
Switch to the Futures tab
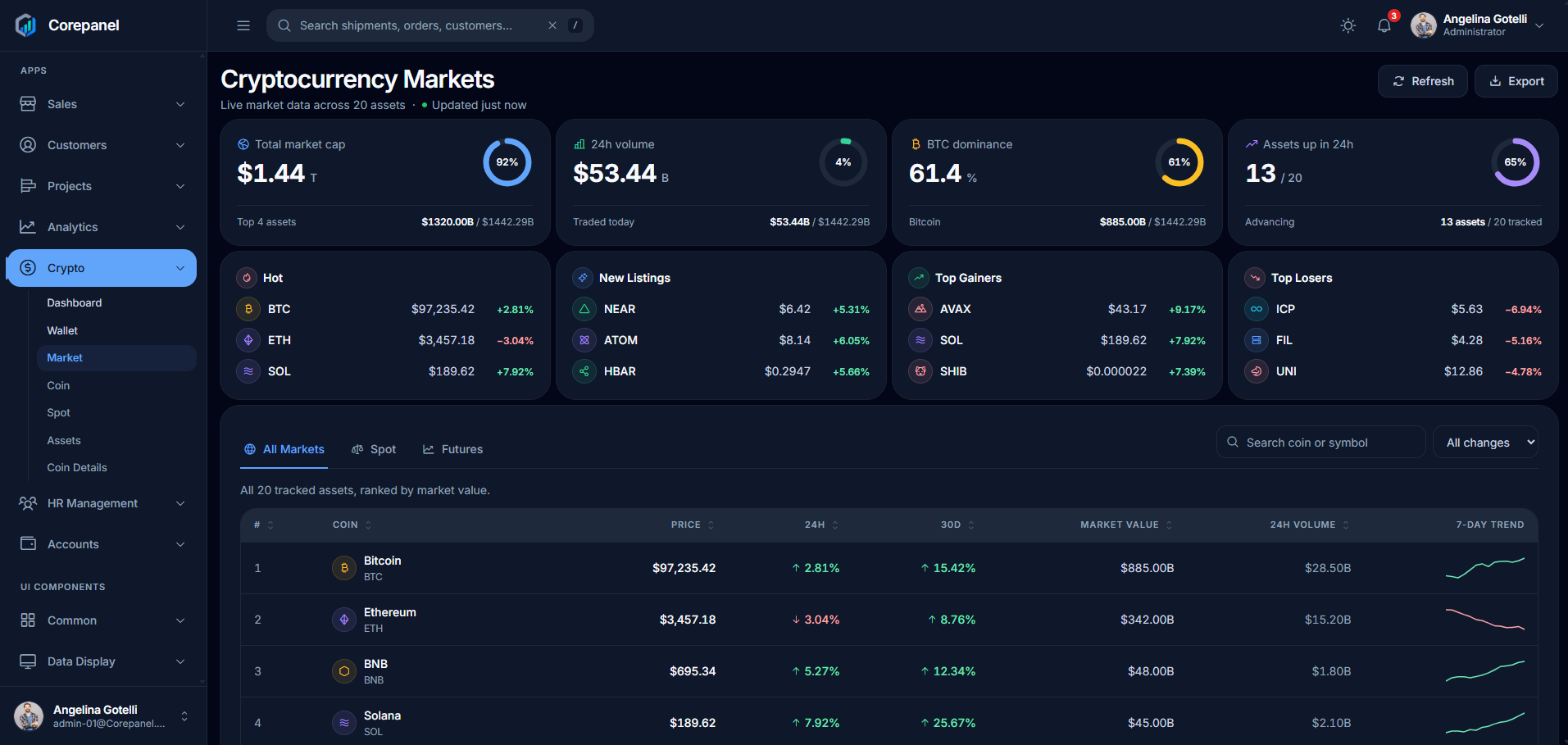452,449
